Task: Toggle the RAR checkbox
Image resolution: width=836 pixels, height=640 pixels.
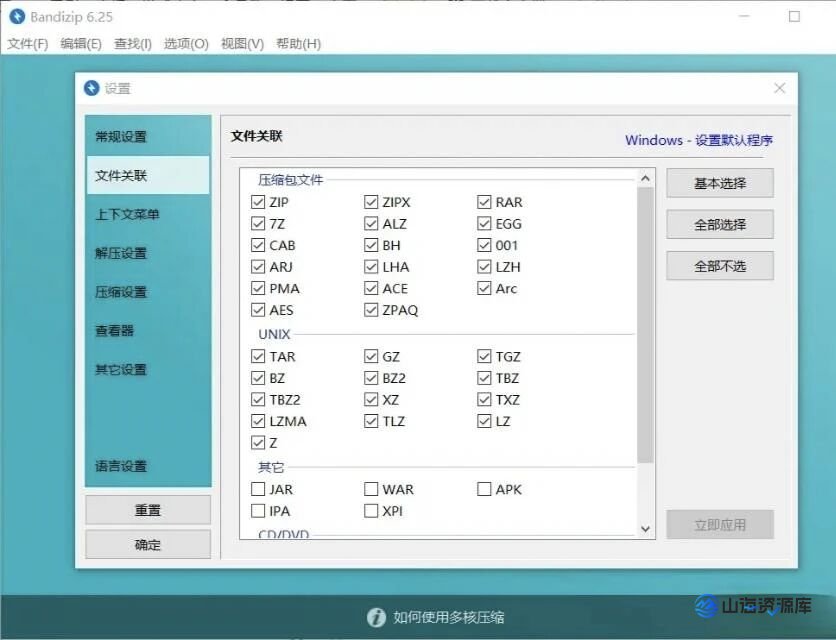Action: pyautogui.click(x=485, y=202)
